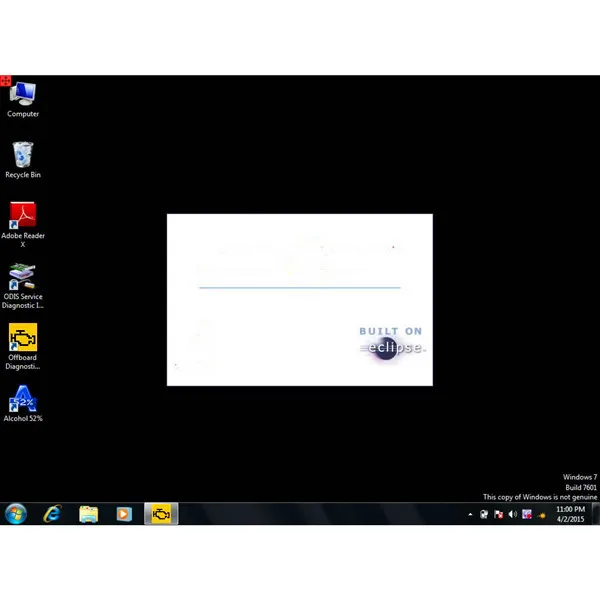
Task: Click the red icon in top-left corner
Action: click(5, 81)
